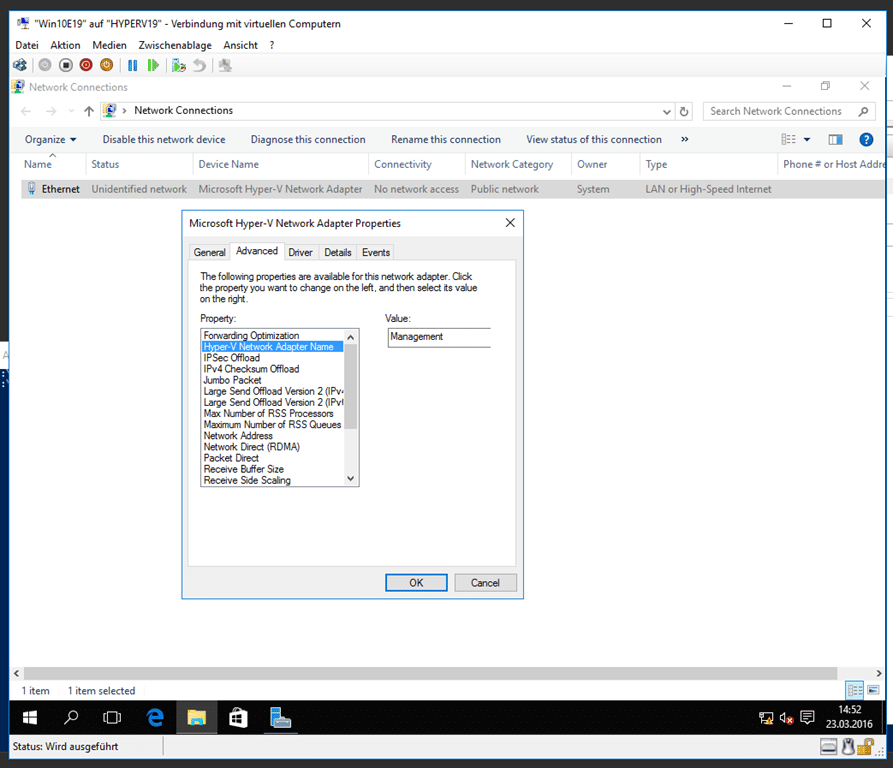The width and height of the screenshot is (893, 768).
Task: Pause the virtual machine
Action: (x=133, y=65)
